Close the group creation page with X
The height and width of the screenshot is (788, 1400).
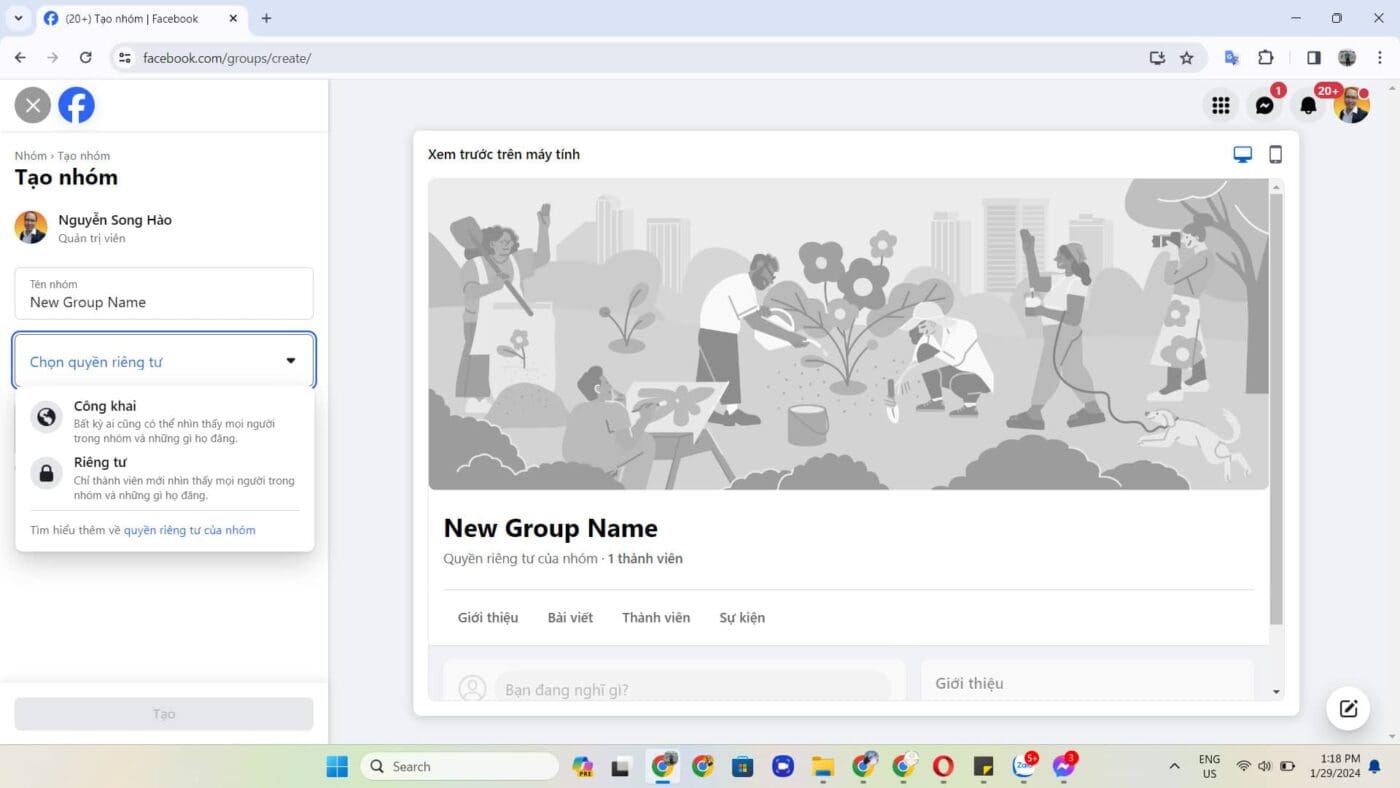point(32,105)
